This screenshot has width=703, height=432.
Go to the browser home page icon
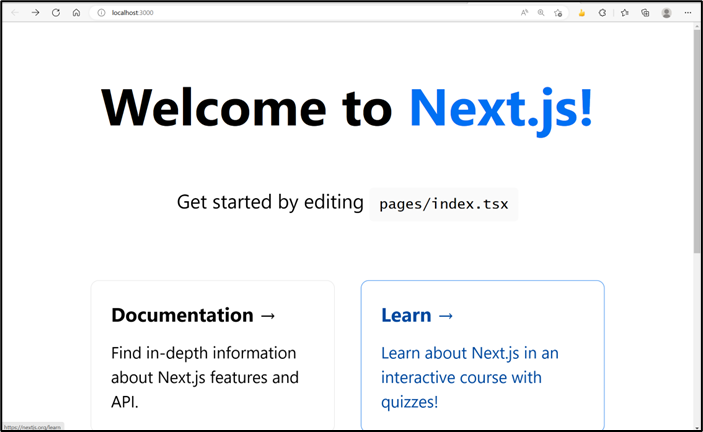76,13
